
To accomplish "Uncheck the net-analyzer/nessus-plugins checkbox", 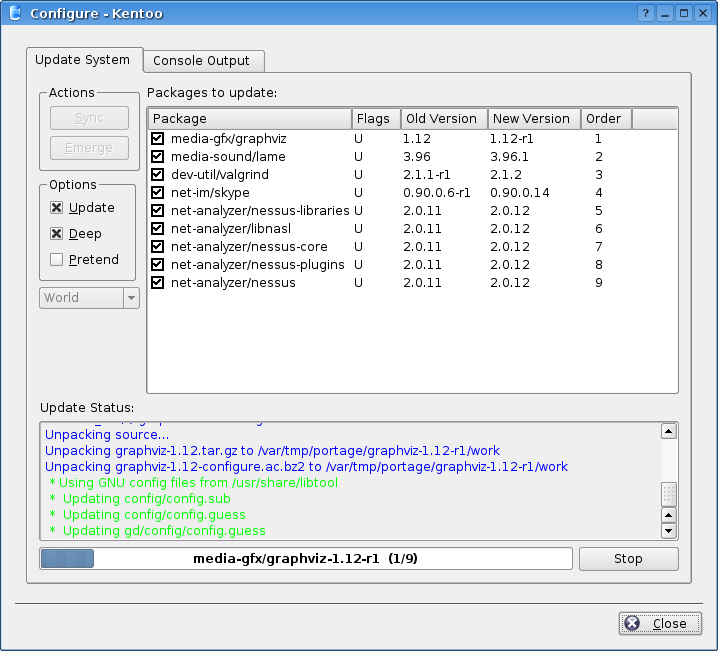I will pos(158,265).
